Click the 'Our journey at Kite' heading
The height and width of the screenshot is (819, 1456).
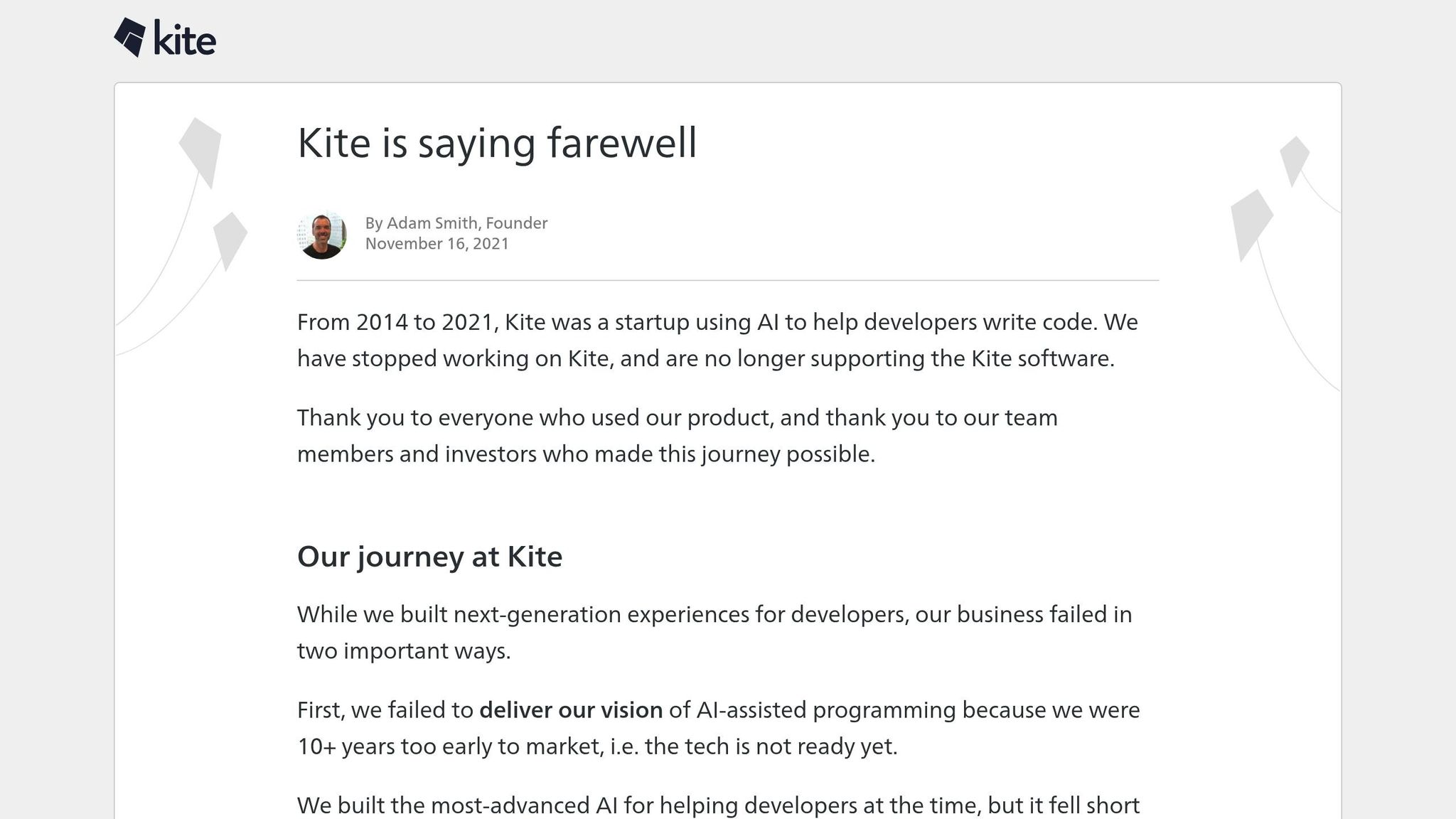429,557
